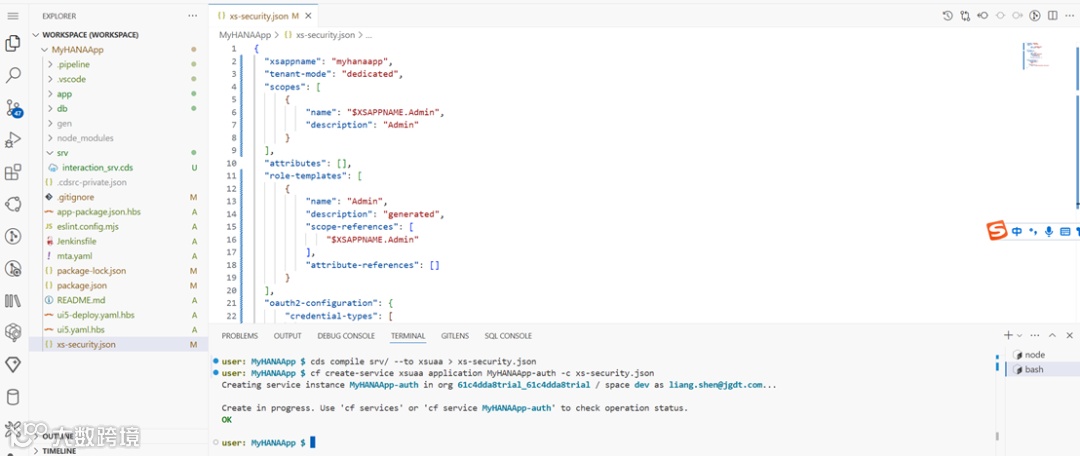Switch to the OUTPUT tab
Viewport: 1080px width, 456px height.
tap(287, 336)
